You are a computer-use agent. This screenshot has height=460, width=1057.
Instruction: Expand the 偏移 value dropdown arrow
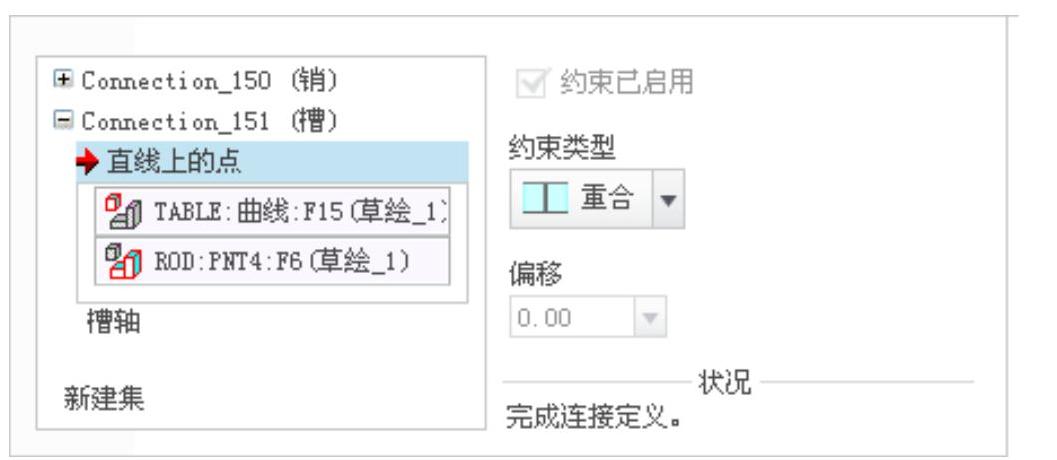tap(650, 317)
